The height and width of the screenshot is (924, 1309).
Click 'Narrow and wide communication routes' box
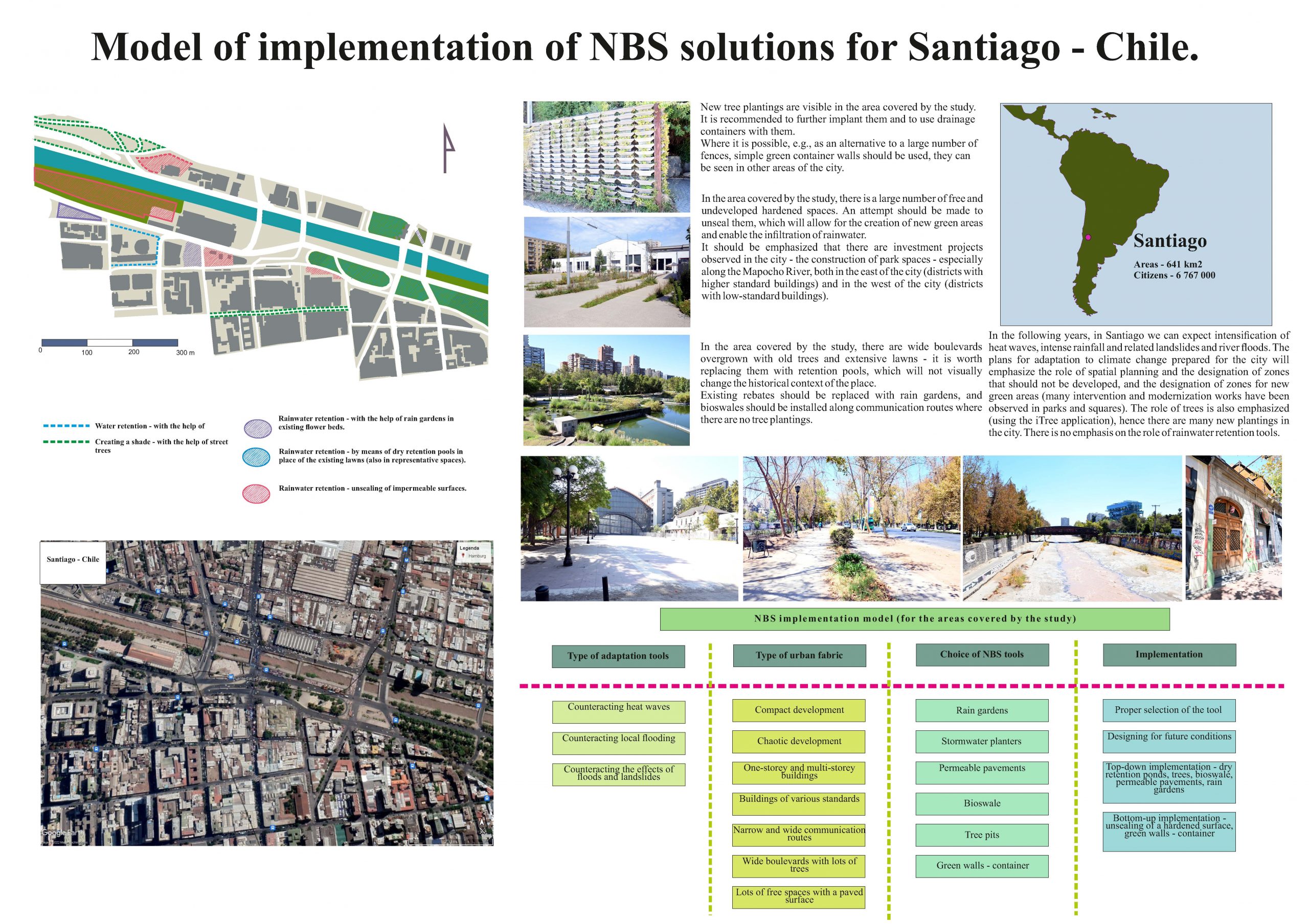click(x=799, y=835)
